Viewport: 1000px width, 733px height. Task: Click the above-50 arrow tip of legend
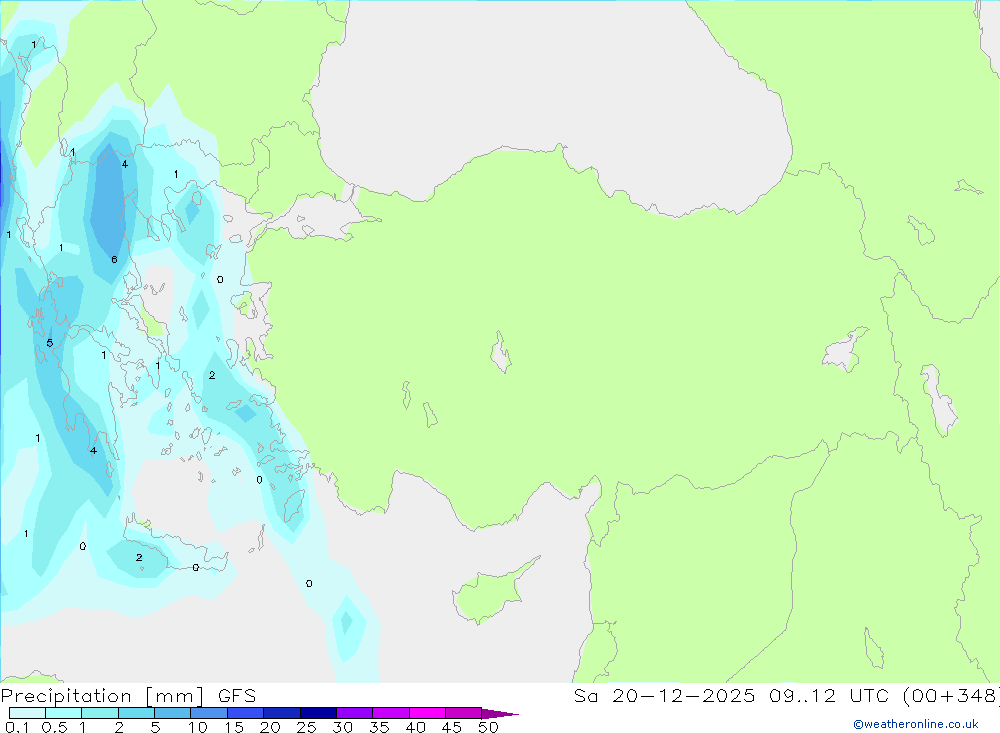(x=501, y=714)
